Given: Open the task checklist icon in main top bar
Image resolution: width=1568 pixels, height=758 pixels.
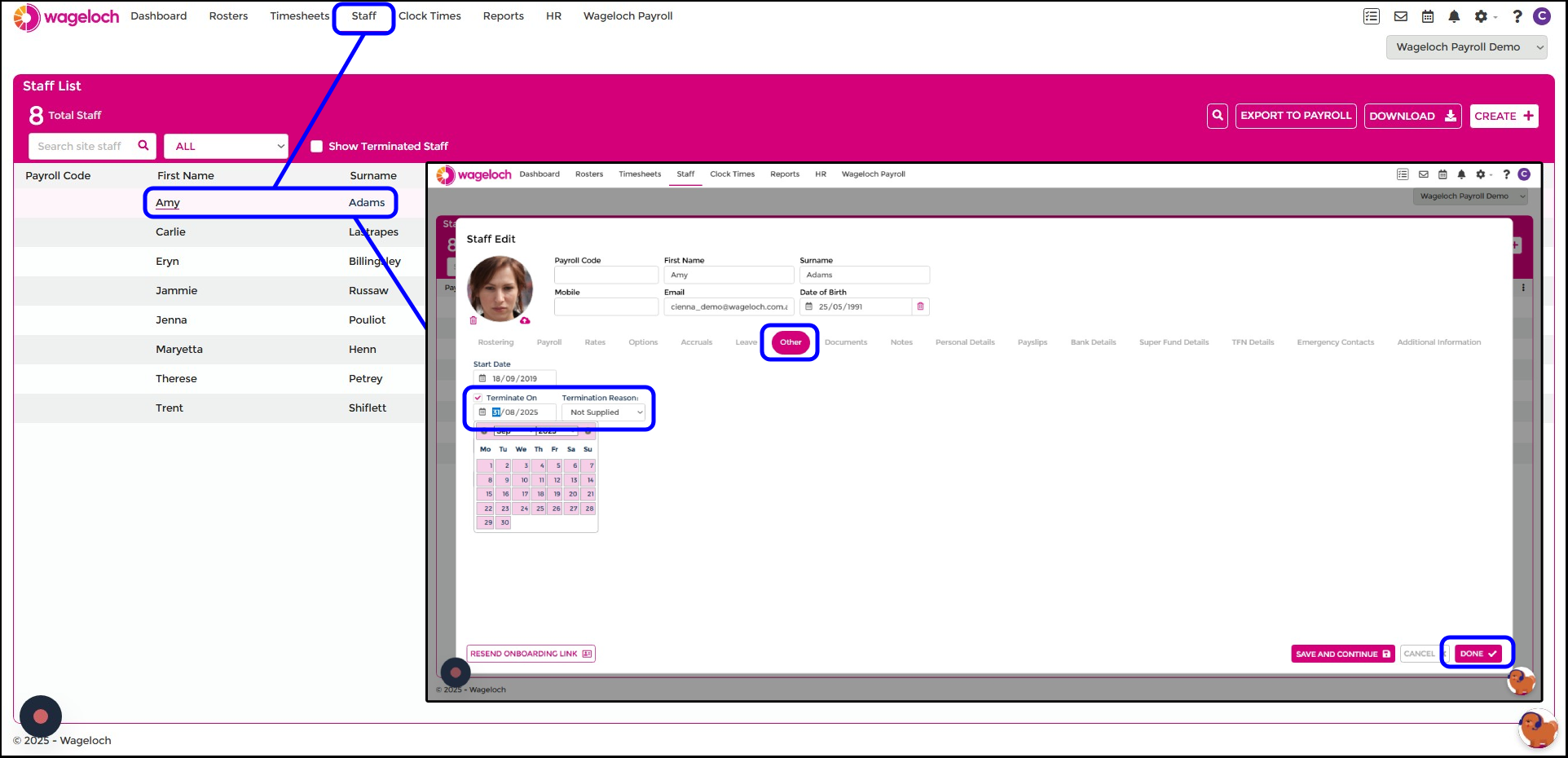Looking at the screenshot, I should (1372, 16).
